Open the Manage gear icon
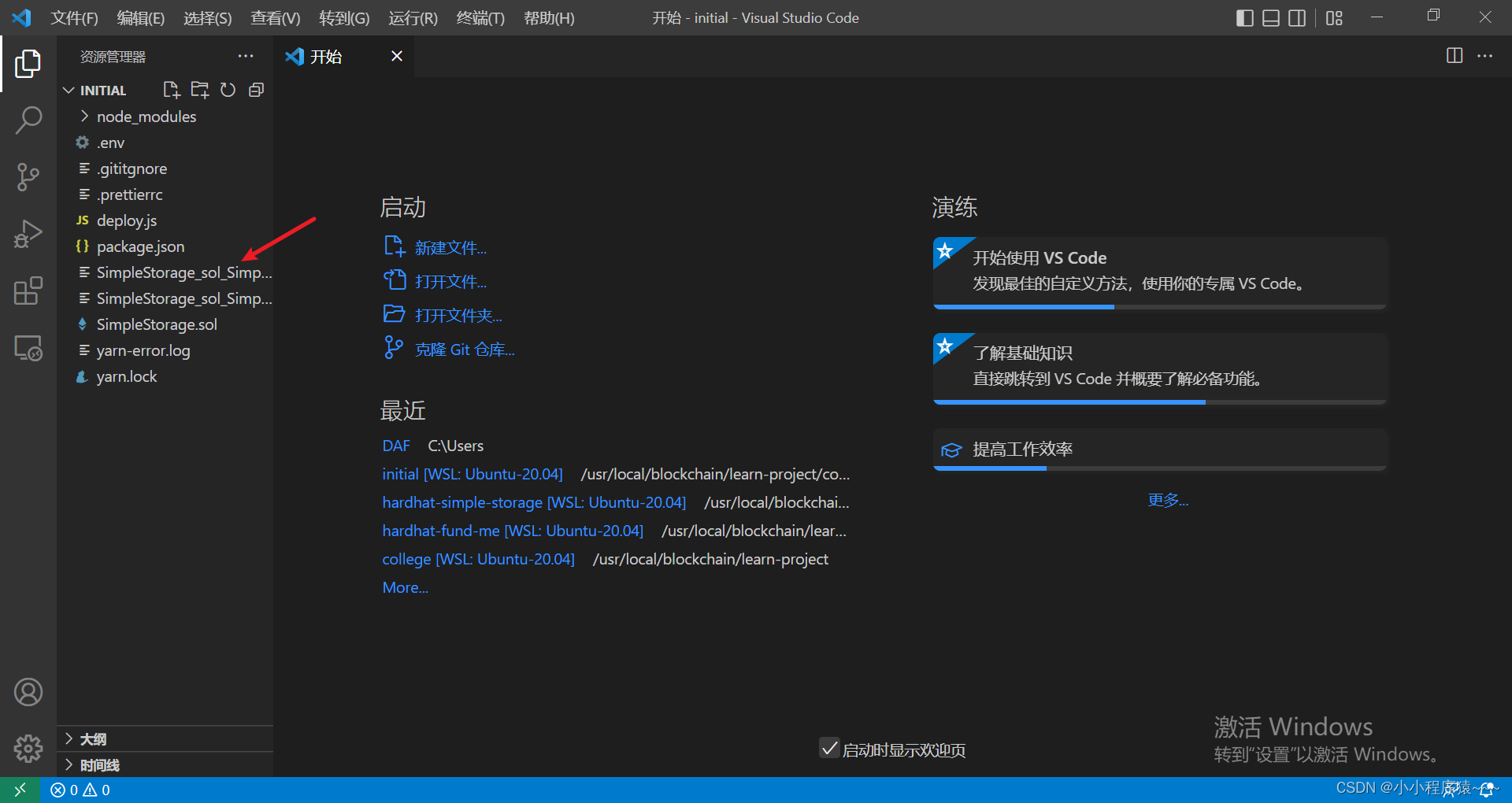 click(x=28, y=749)
